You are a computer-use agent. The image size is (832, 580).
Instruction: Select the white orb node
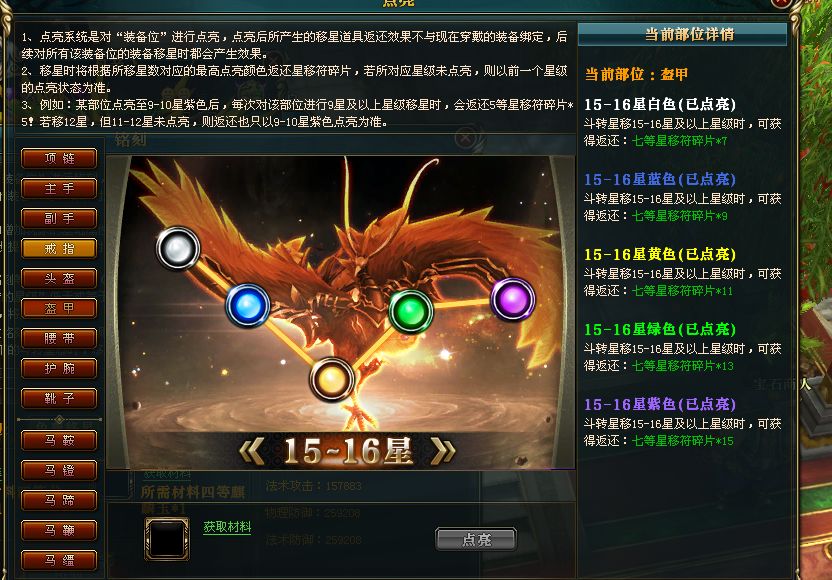coord(178,248)
